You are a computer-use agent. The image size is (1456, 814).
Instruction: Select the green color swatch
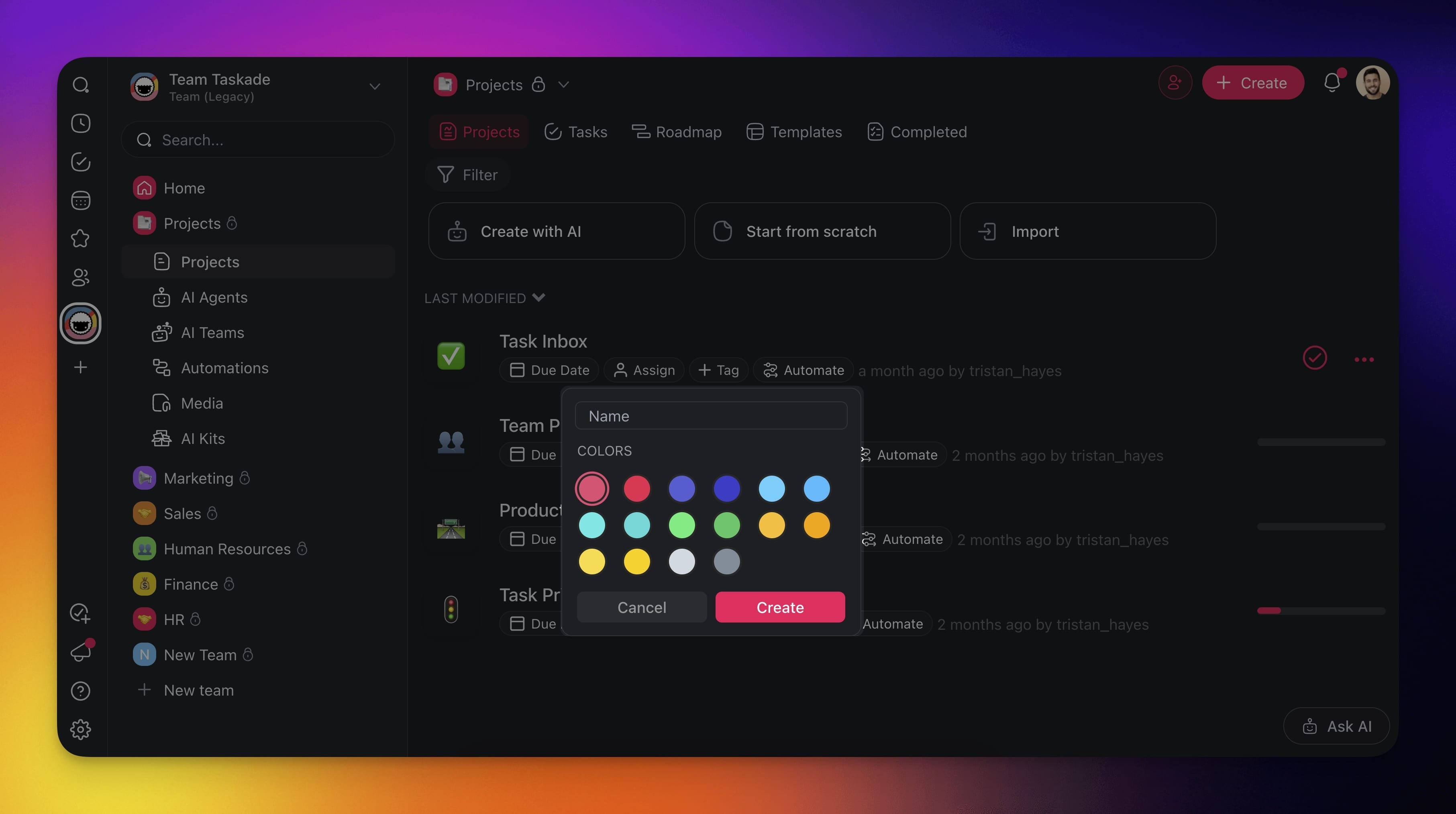[x=726, y=525]
